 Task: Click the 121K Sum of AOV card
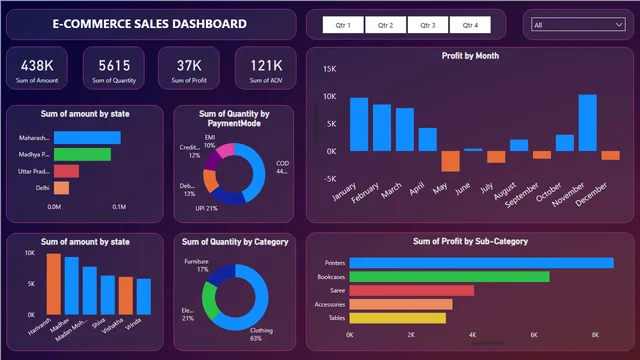[266, 69]
